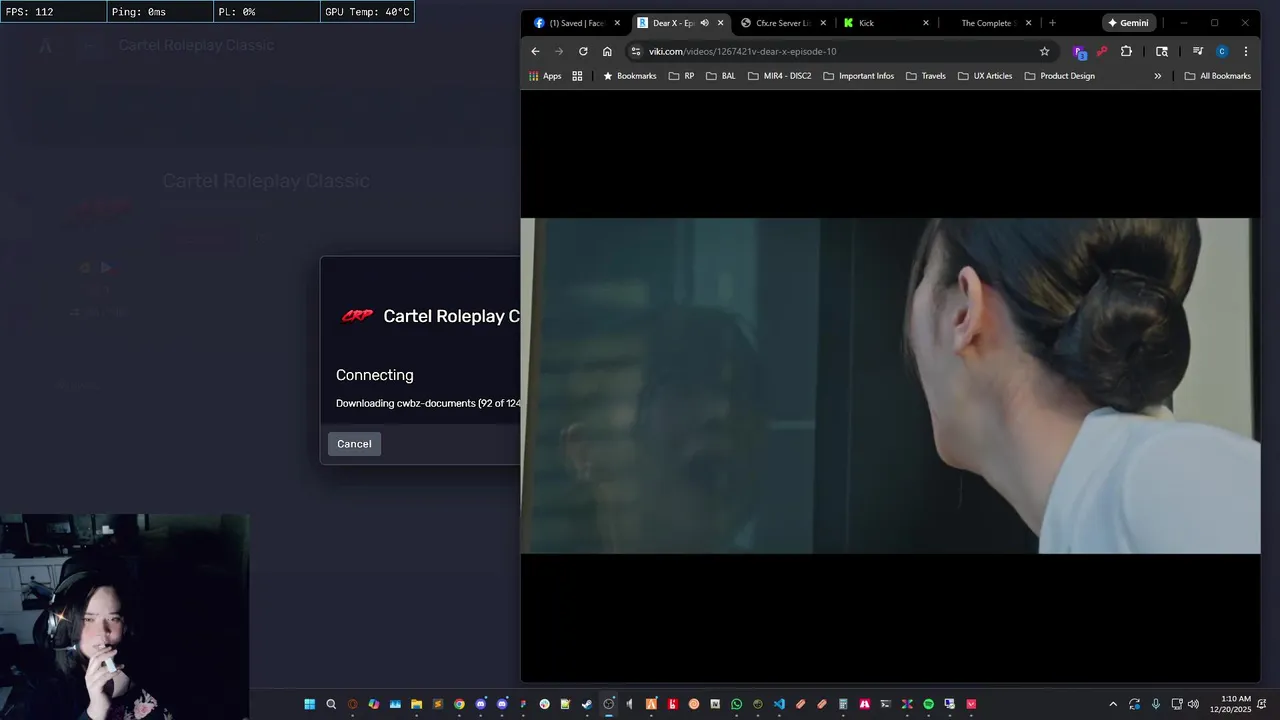Open the Apps shortcut in bookmarks bar

tap(545, 76)
